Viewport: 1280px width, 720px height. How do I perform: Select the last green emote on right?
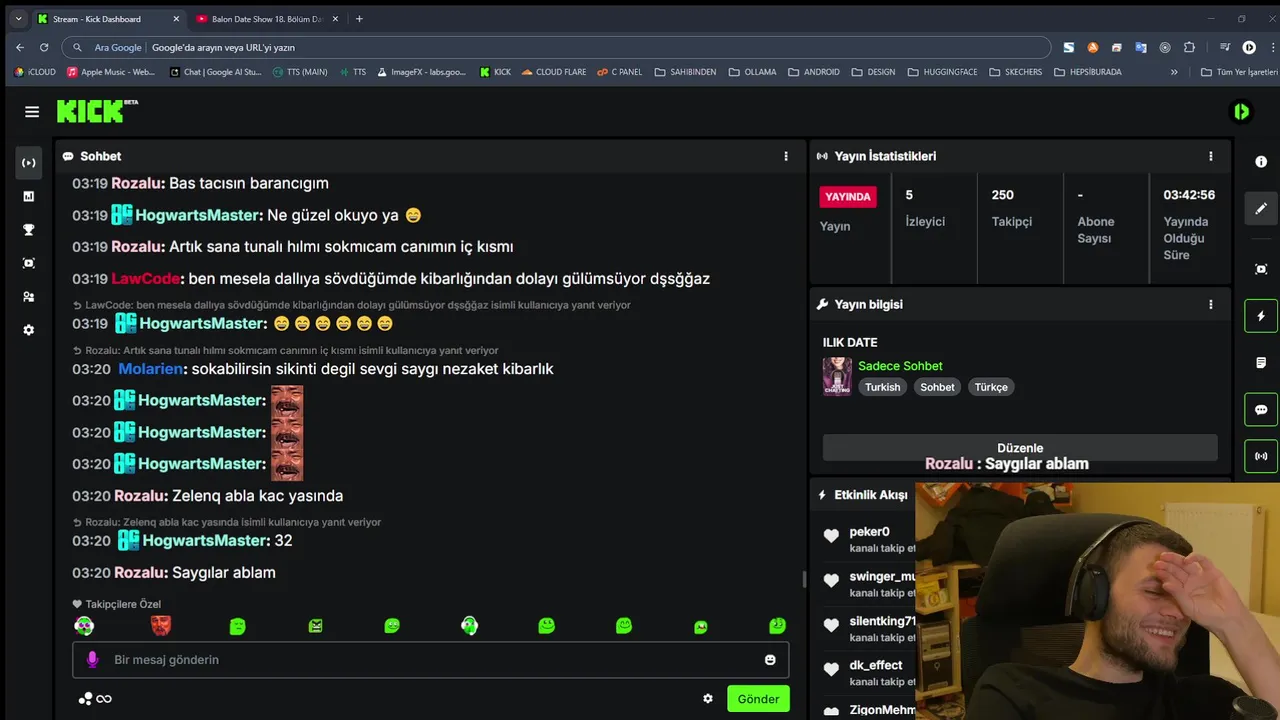click(777, 626)
